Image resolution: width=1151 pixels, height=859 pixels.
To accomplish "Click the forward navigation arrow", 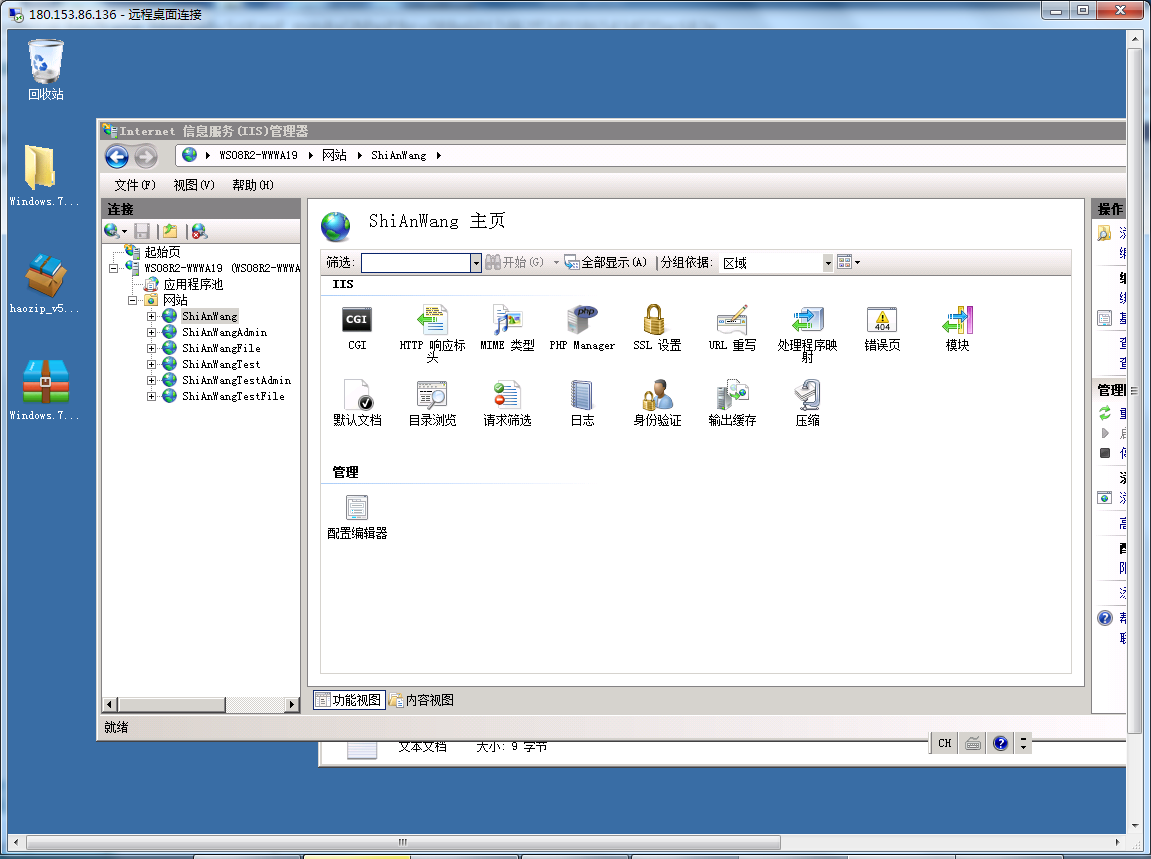I will (x=146, y=156).
